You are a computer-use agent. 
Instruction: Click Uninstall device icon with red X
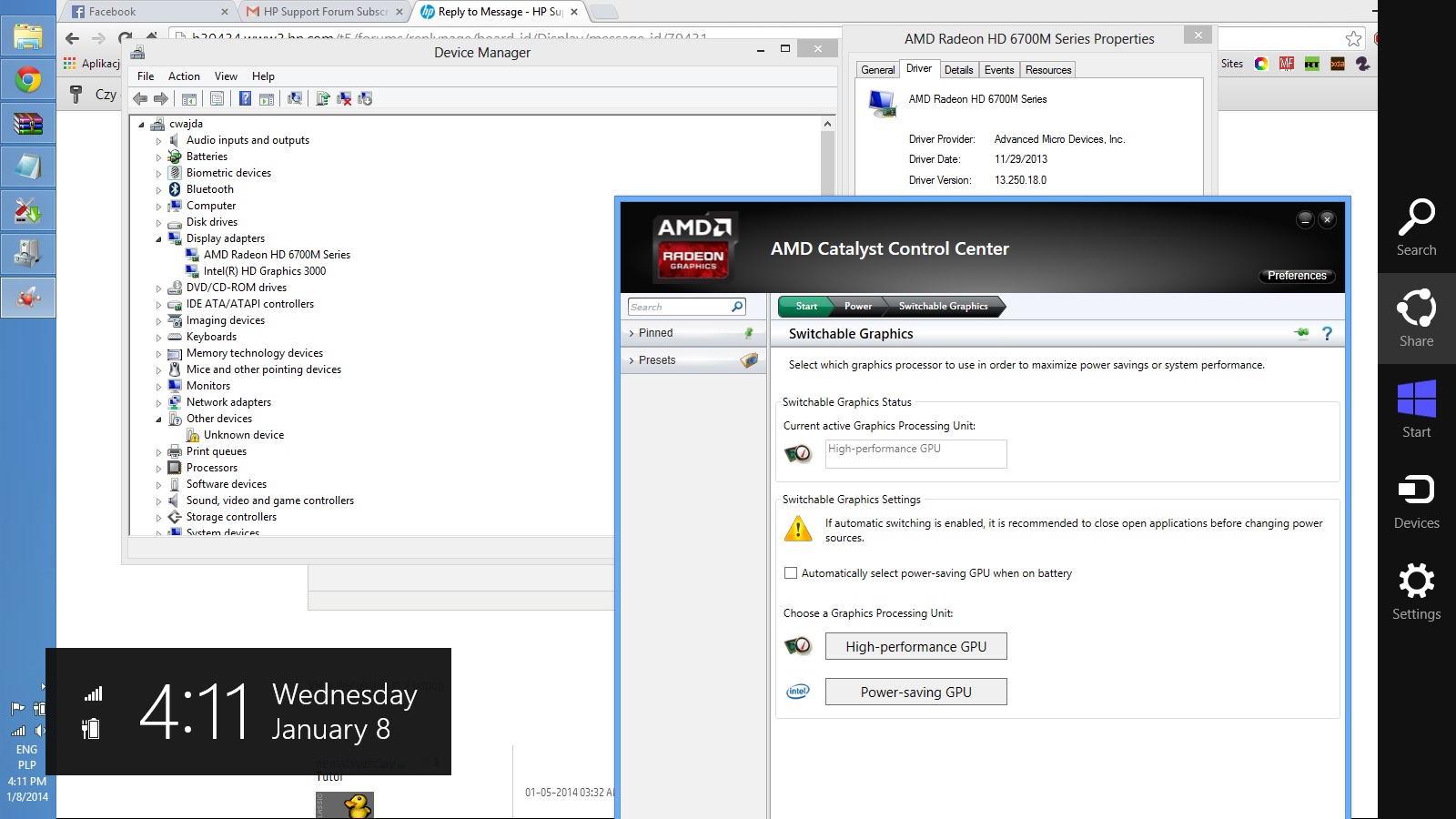[x=344, y=98]
